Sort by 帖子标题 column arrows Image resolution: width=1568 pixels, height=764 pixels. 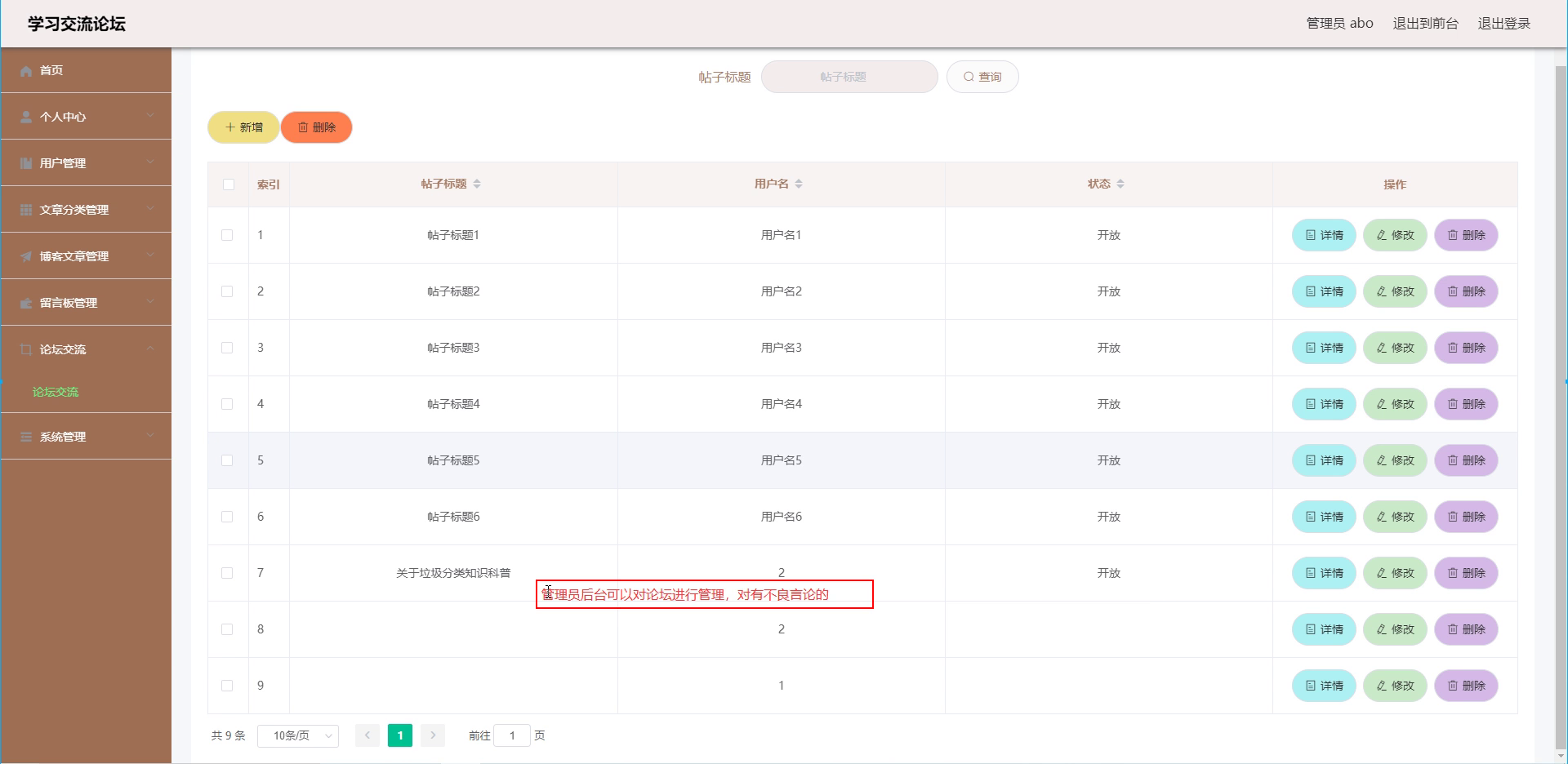coord(477,184)
